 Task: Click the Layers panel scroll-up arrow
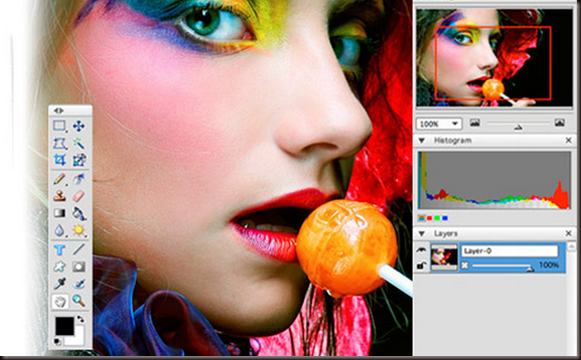(x=571, y=246)
